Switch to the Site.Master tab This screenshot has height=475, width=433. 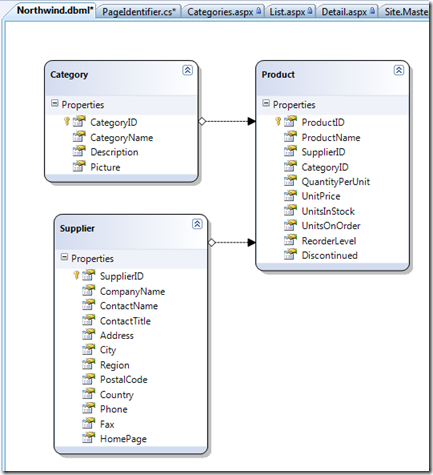[x=406, y=12]
